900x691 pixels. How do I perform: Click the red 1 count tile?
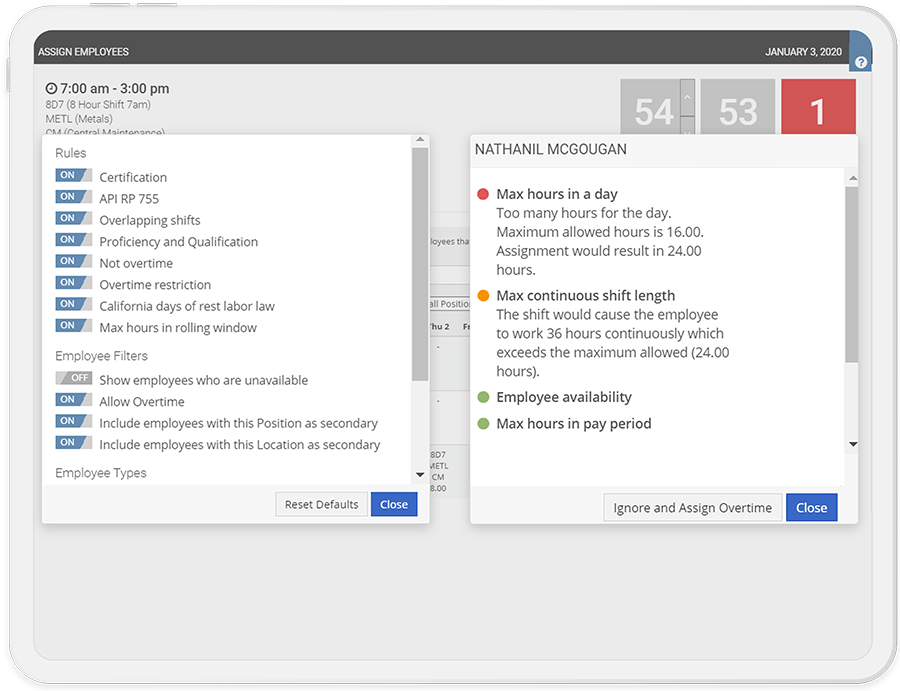point(818,107)
